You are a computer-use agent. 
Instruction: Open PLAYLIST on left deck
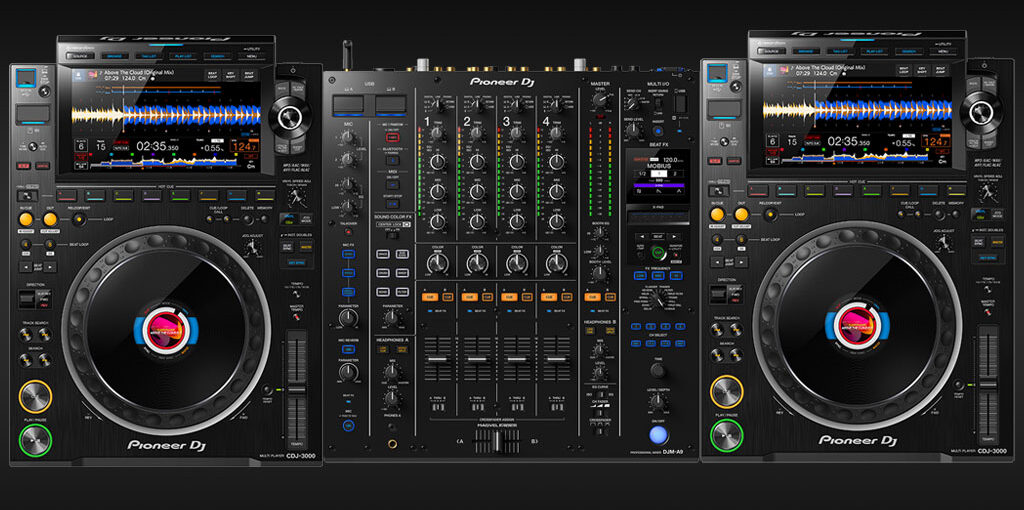pyautogui.click(x=183, y=57)
